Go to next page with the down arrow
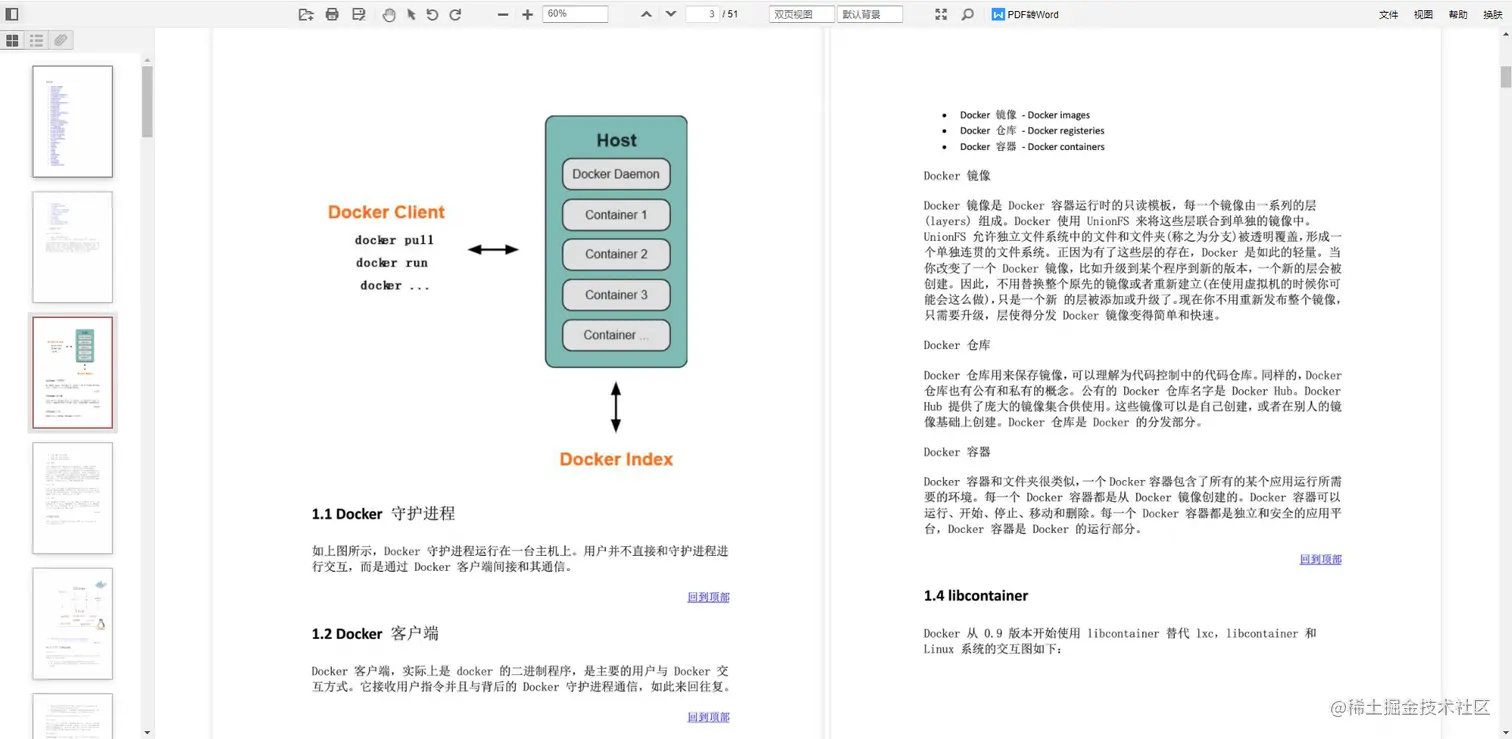Image resolution: width=1512 pixels, height=739 pixels. click(671, 14)
